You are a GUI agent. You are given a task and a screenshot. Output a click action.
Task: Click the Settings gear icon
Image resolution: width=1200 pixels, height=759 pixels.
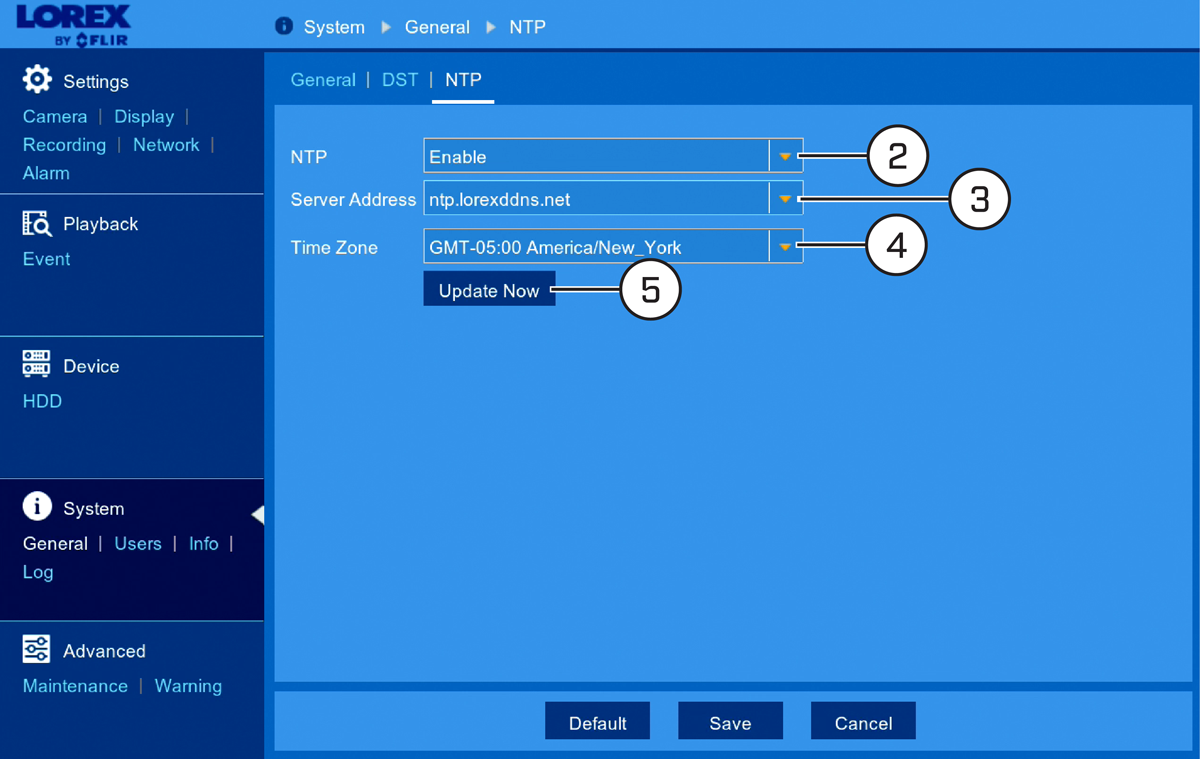click(x=37, y=80)
